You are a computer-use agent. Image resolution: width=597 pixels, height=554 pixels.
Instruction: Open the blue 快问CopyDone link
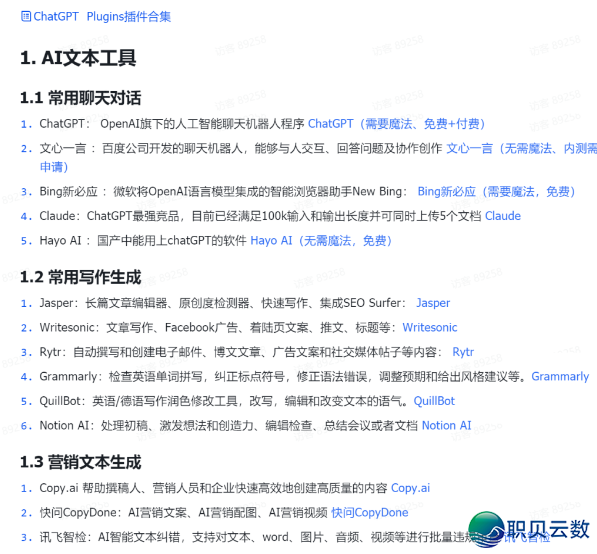coord(370,512)
